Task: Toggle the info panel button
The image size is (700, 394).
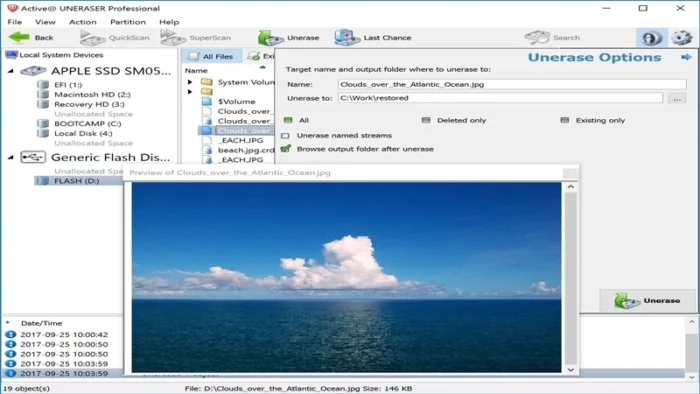Action: point(651,37)
